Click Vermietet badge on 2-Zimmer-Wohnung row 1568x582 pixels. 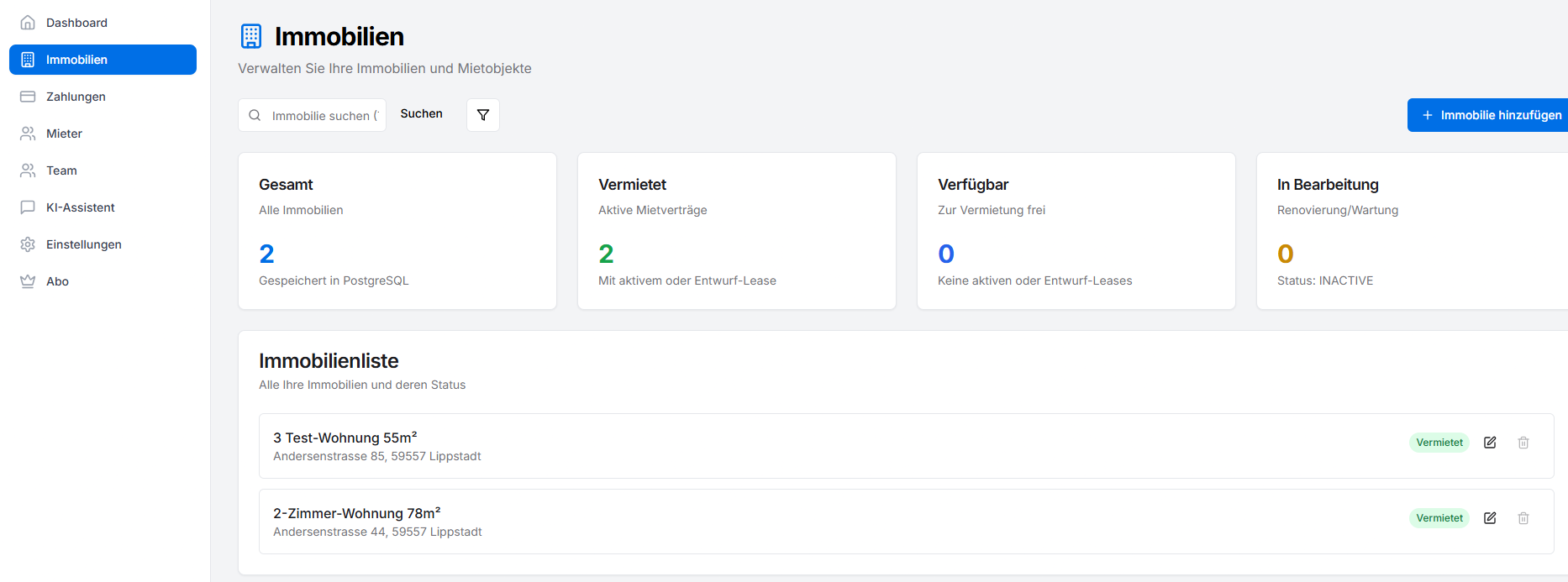pos(1439,518)
